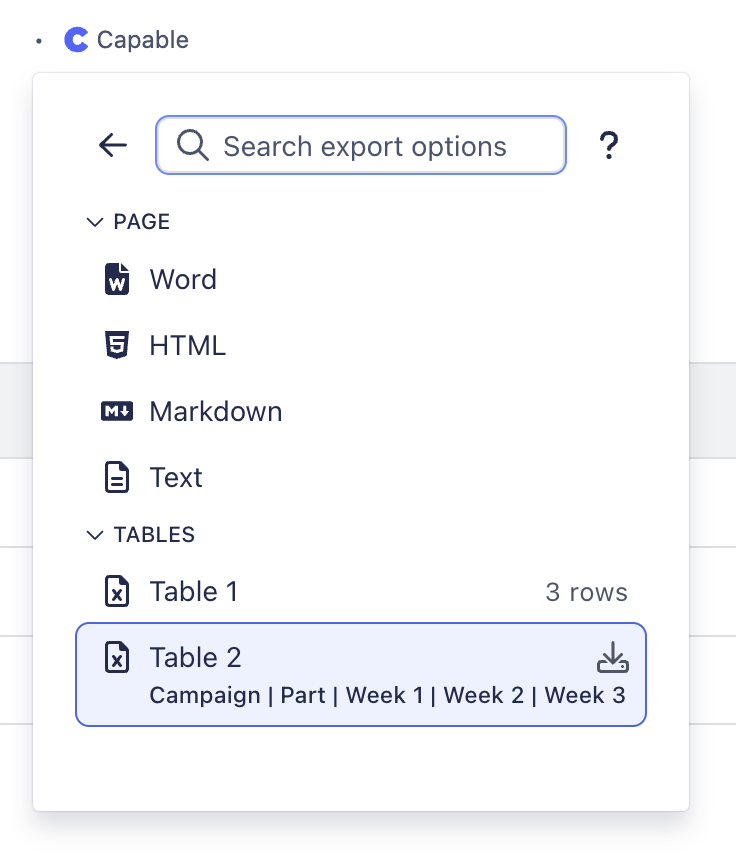The height and width of the screenshot is (856, 736).
Task: Click the Text file icon
Action: pyautogui.click(x=118, y=477)
